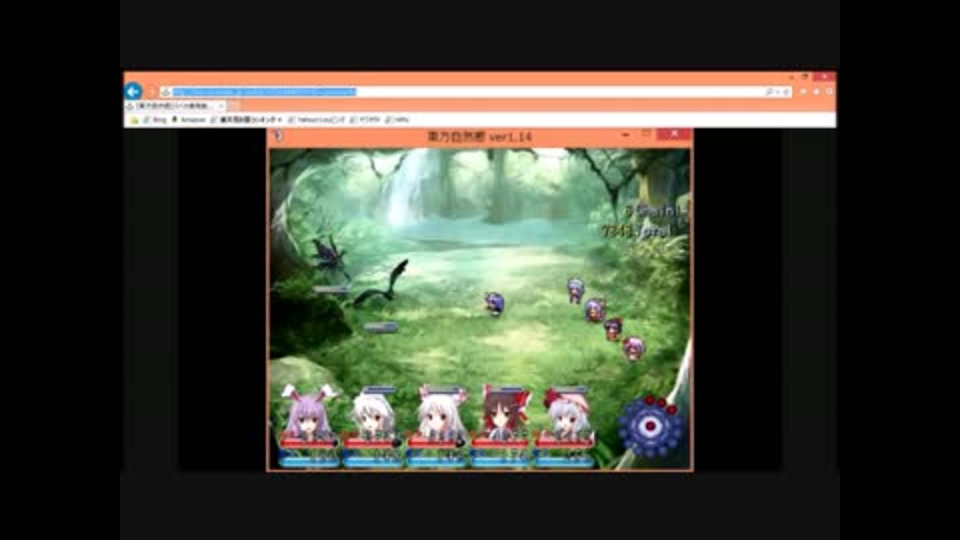
Task: Open the Bing favorites bar link
Action: pyautogui.click(x=155, y=120)
